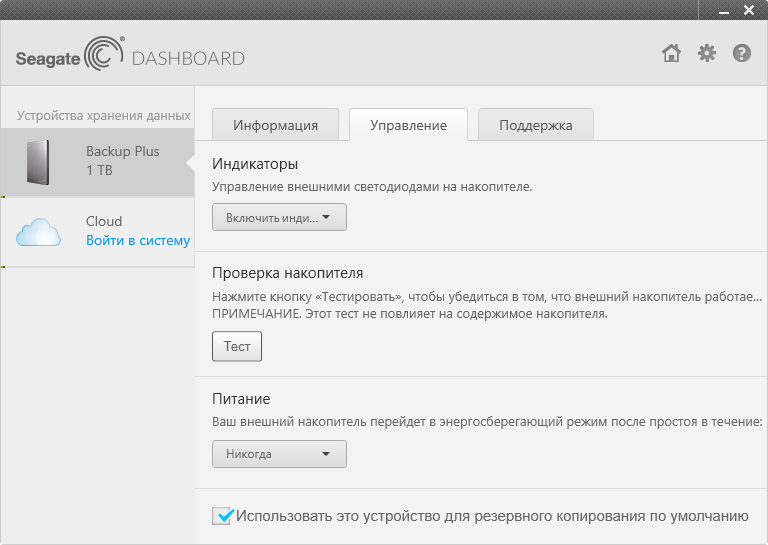Select the Backup Plus 1 TB label
The height and width of the screenshot is (545, 768).
tap(122, 161)
